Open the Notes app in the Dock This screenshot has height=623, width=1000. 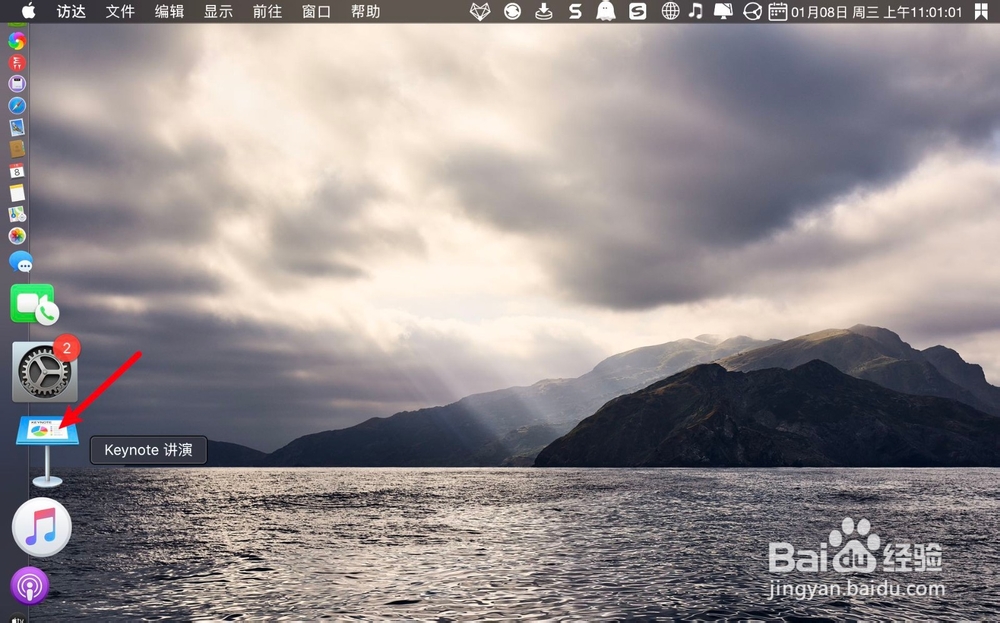tap(17, 193)
